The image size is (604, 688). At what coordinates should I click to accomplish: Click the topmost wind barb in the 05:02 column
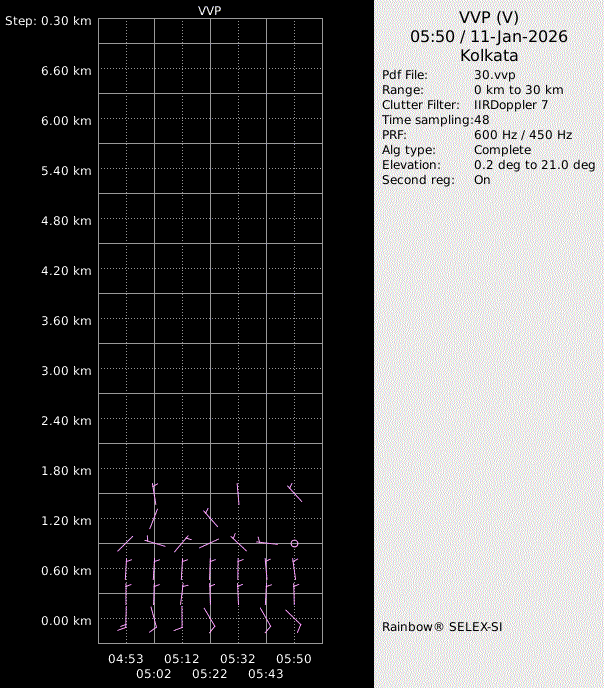(154, 493)
